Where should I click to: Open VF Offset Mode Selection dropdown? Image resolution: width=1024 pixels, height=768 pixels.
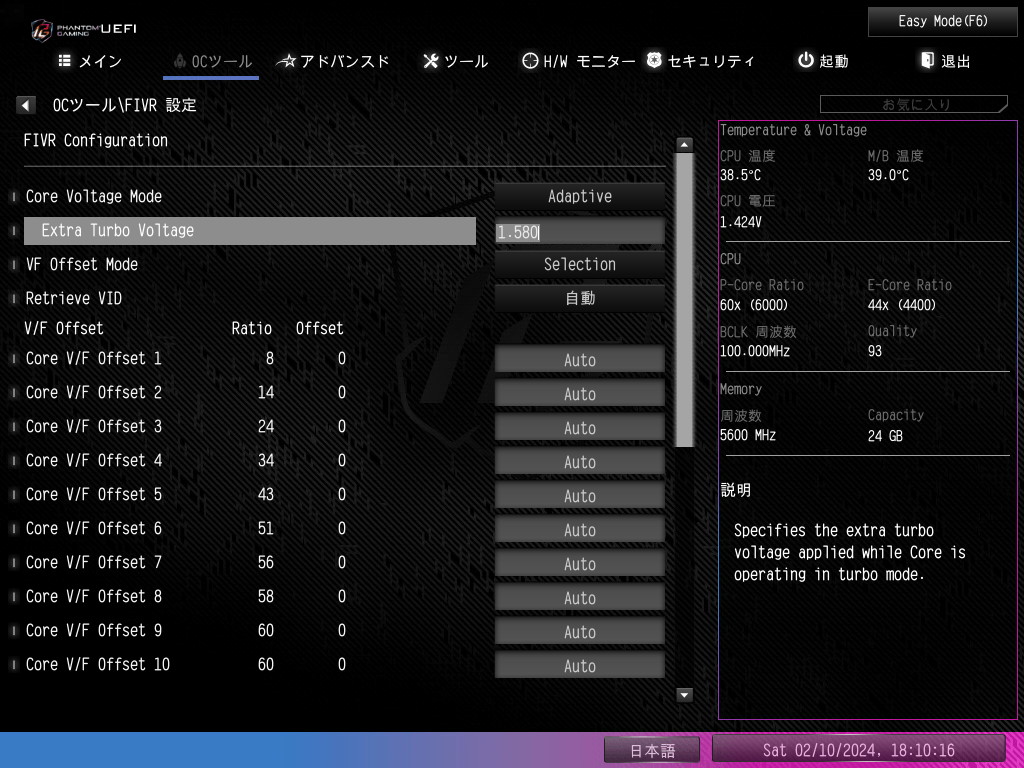coord(579,264)
